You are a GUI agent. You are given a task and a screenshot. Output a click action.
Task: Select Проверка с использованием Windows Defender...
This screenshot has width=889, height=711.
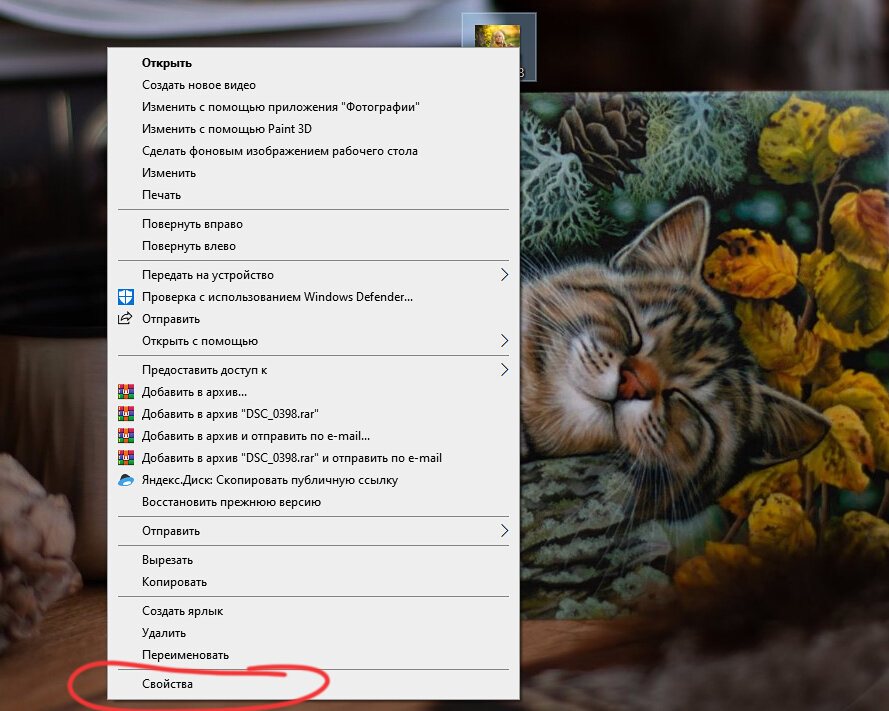313,297
